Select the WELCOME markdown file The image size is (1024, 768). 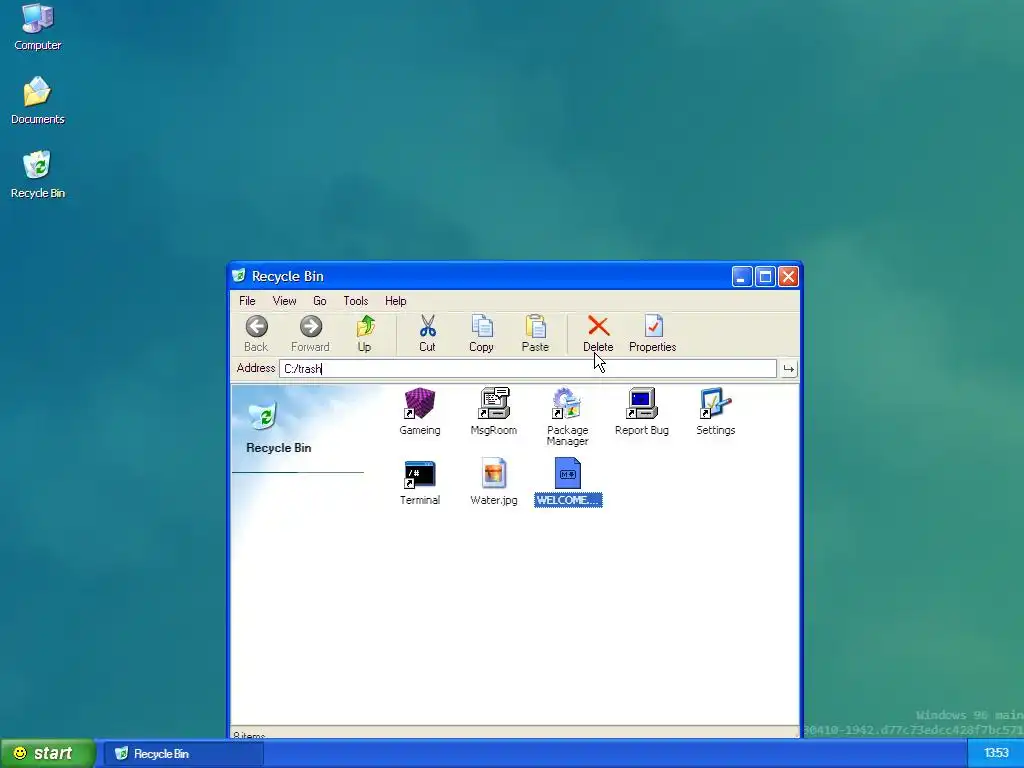(x=568, y=483)
